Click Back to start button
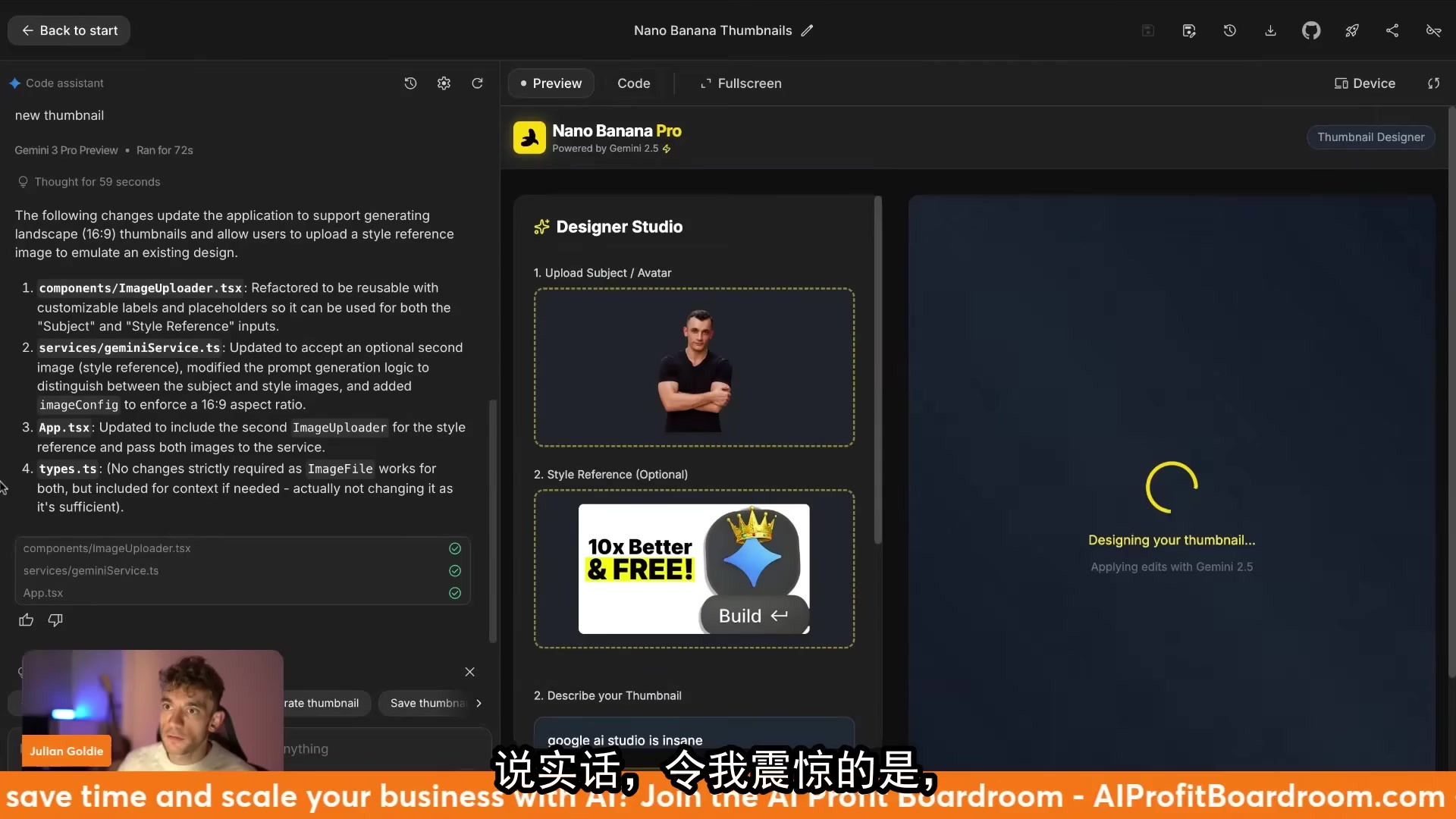The width and height of the screenshot is (1456, 819). coord(69,30)
